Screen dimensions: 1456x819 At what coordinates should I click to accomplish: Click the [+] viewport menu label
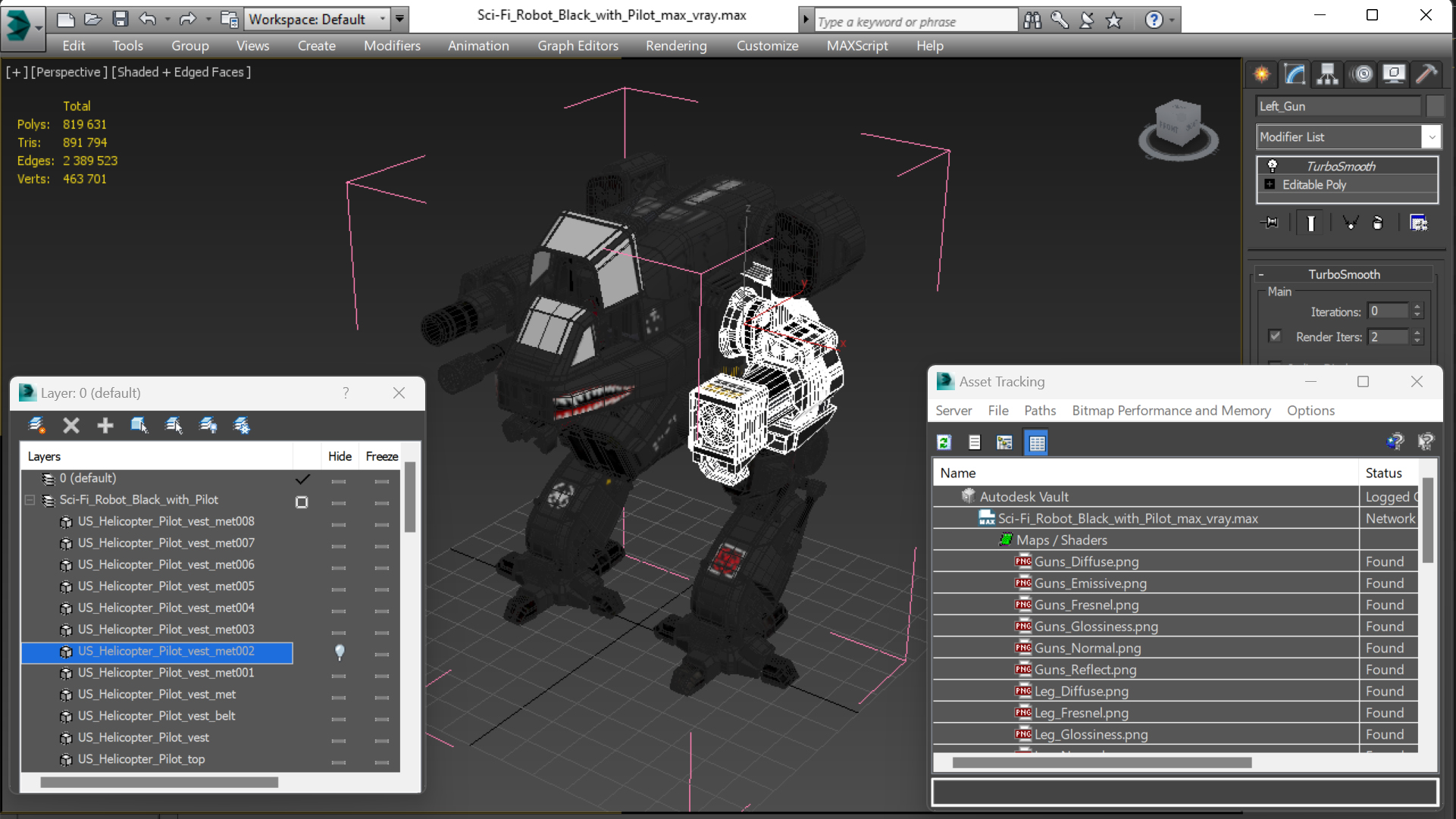click(x=17, y=72)
